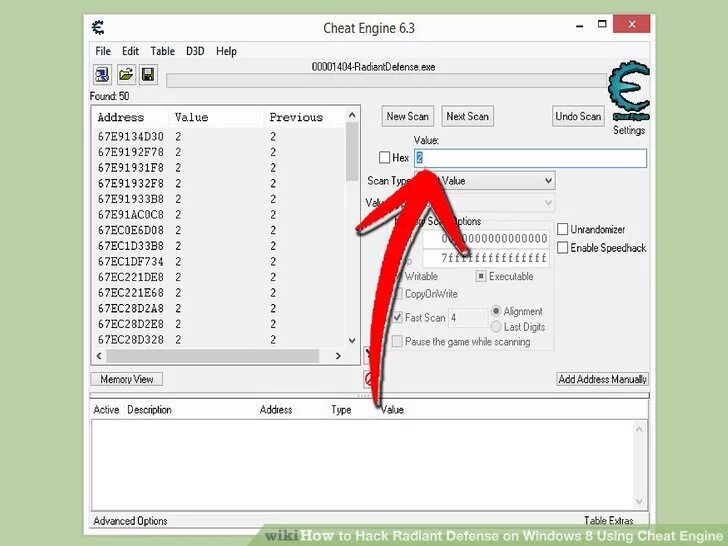Enable the Unrandomizer checkbox
The image size is (728, 546).
(562, 229)
